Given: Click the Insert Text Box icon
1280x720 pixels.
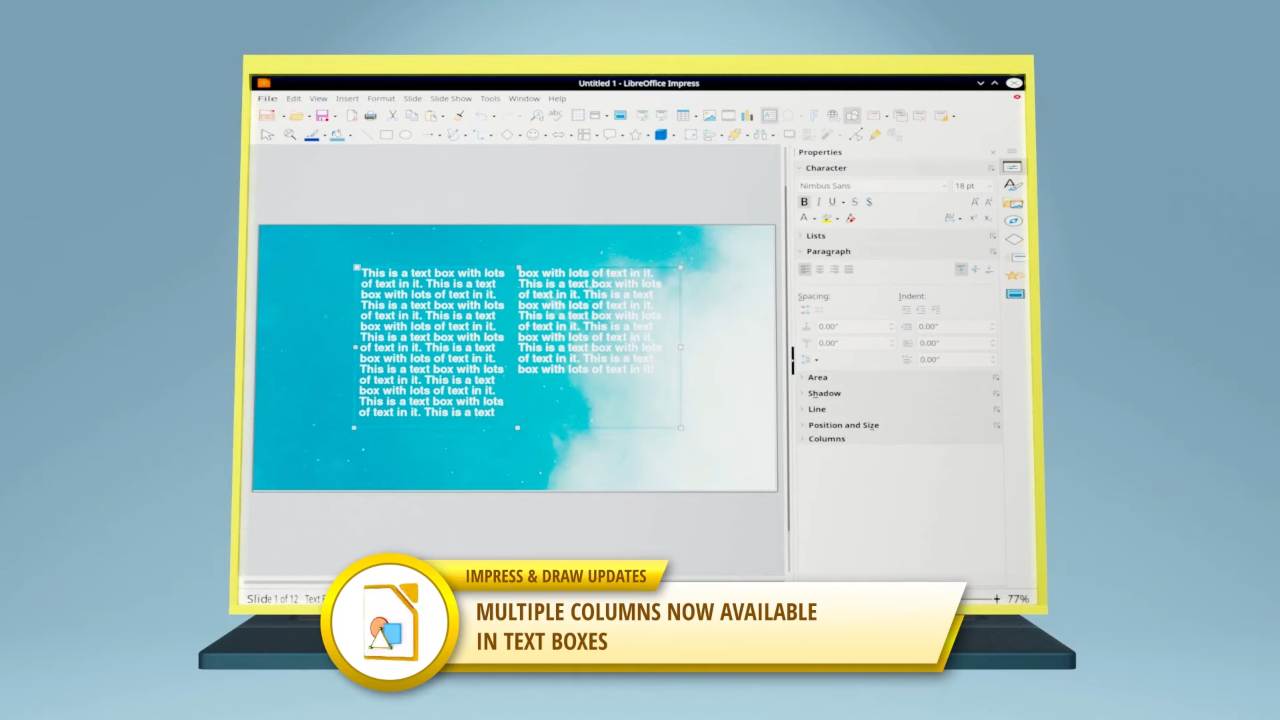Looking at the screenshot, I should pyautogui.click(x=769, y=115).
